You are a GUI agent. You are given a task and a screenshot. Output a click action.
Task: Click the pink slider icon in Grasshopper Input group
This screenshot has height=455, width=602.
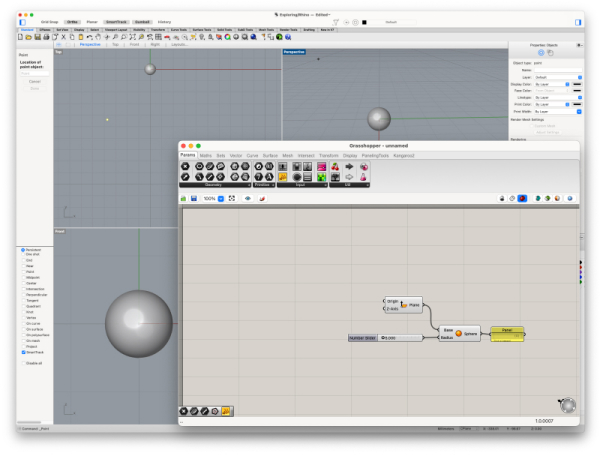coord(321,167)
